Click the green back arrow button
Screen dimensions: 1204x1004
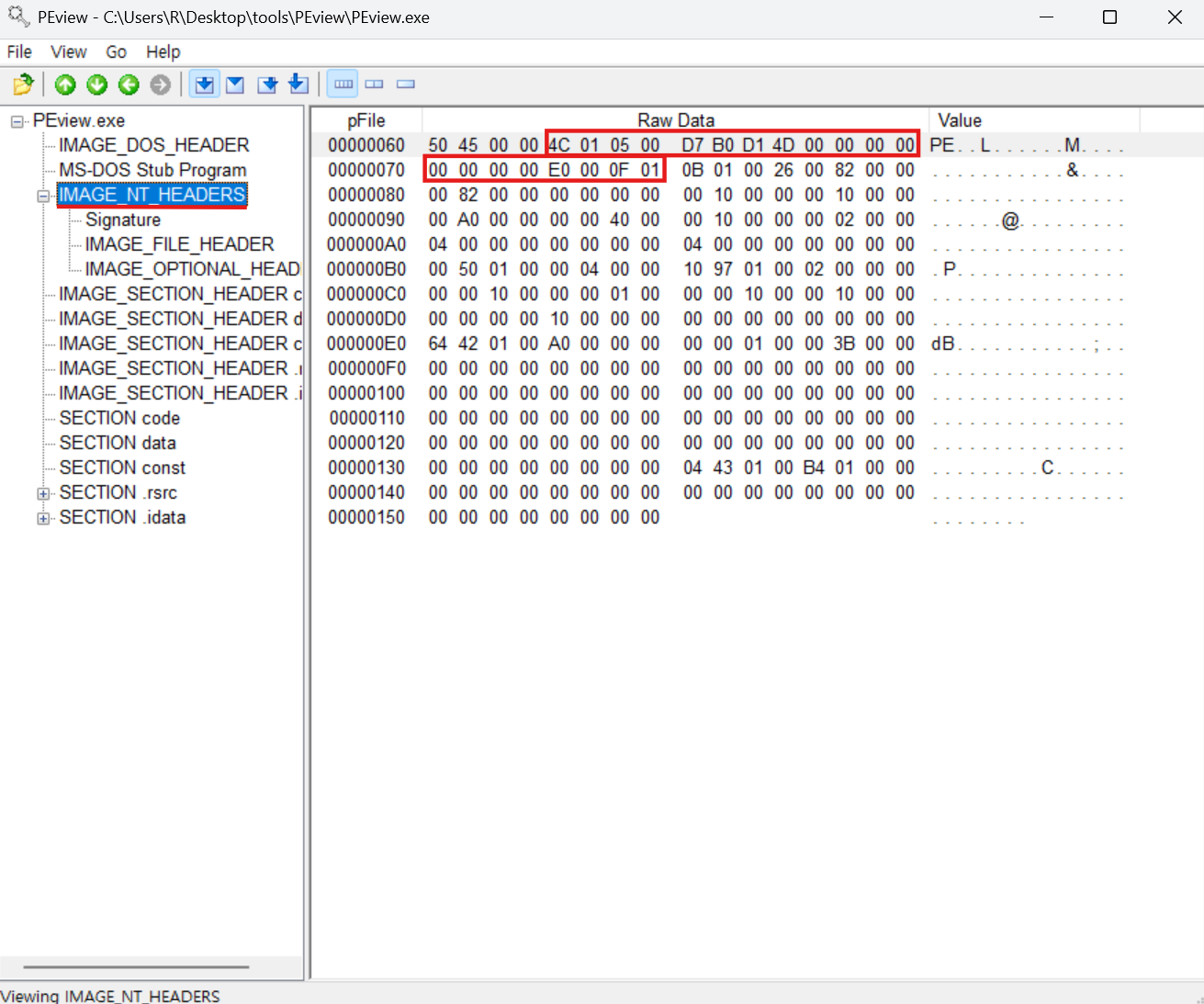coord(129,85)
